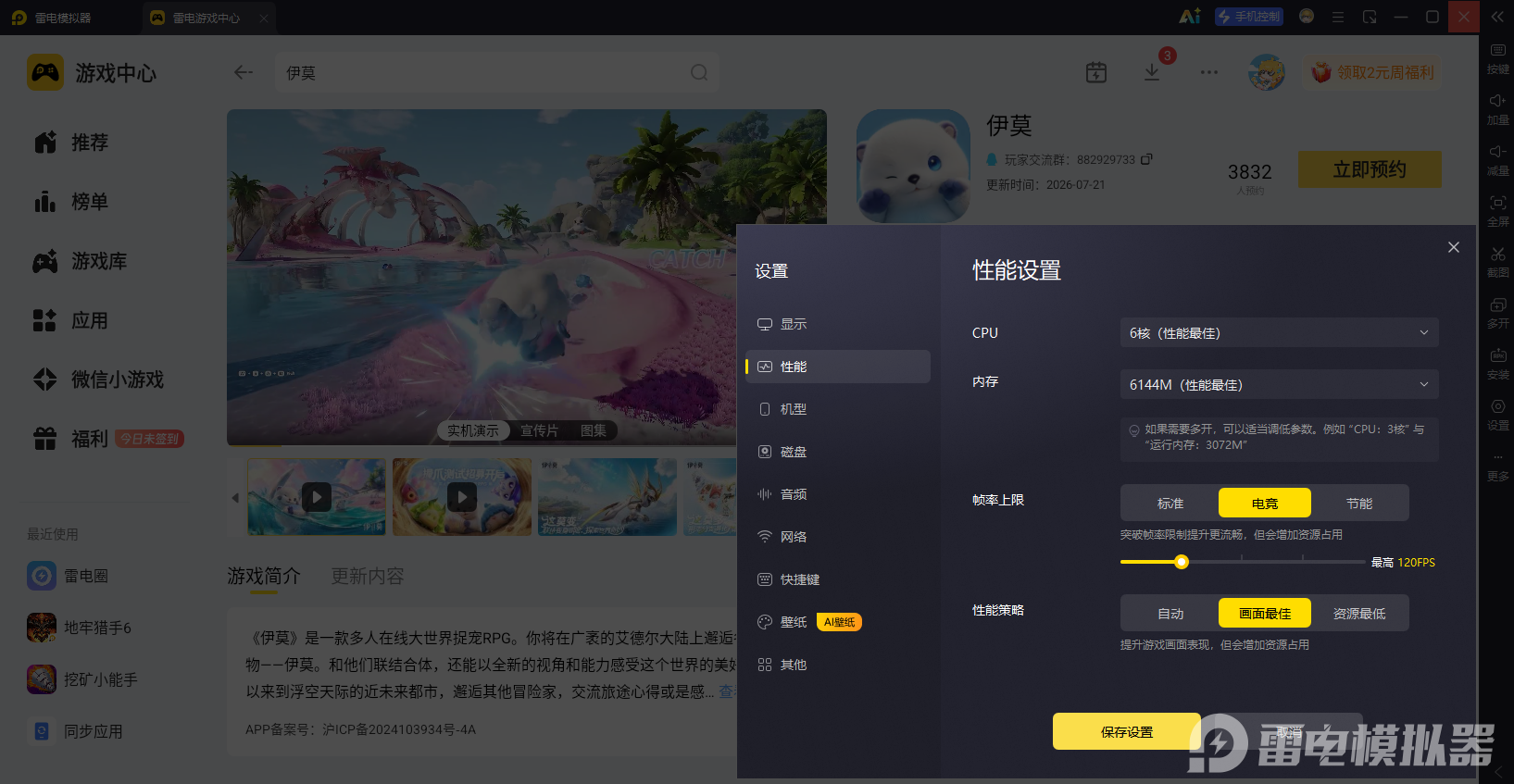1514x784 pixels.
Task: Open 音频 audio settings
Action: tap(838, 494)
